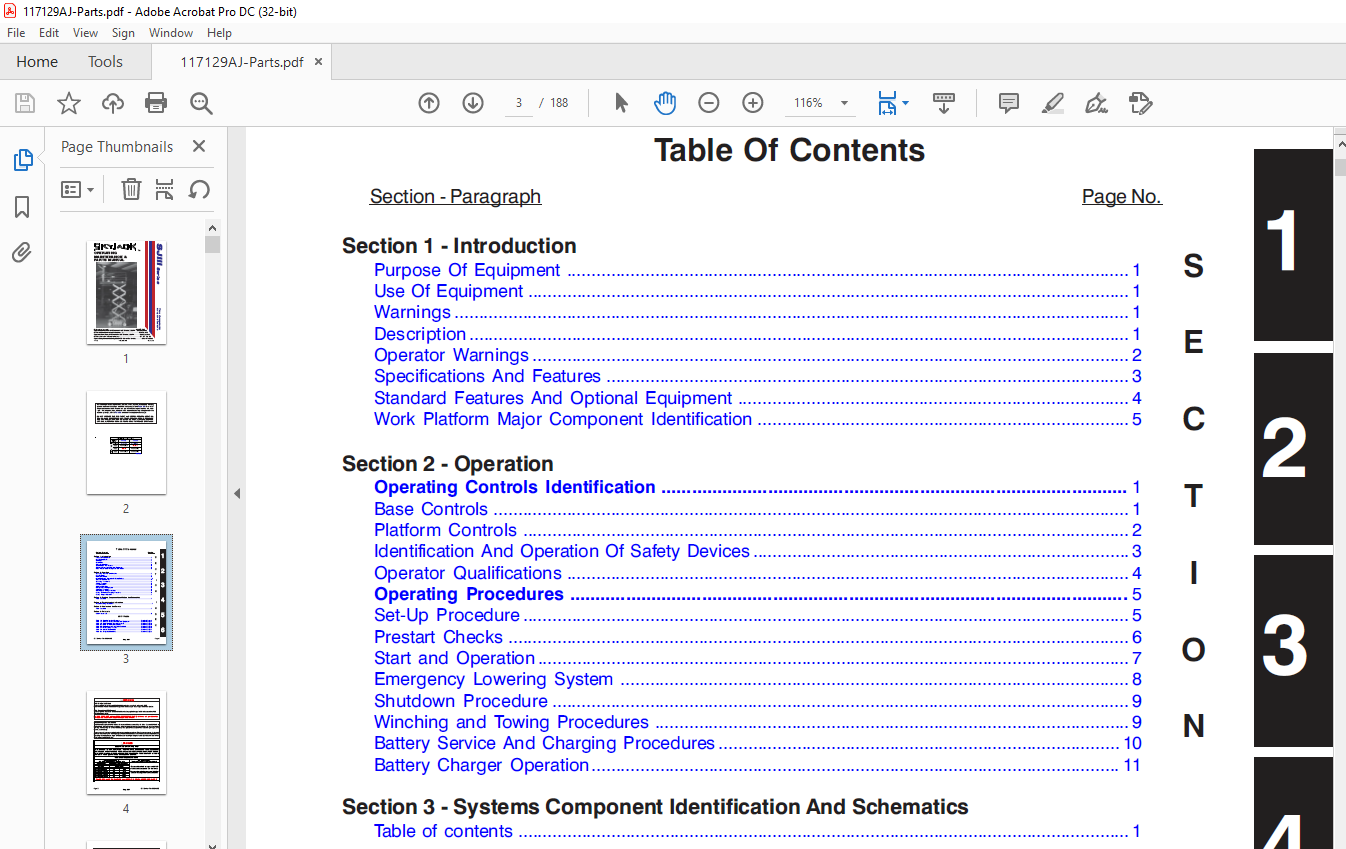Viewport: 1346px width, 849px height.
Task: Print the document with the printer icon
Action: pyautogui.click(x=156, y=103)
